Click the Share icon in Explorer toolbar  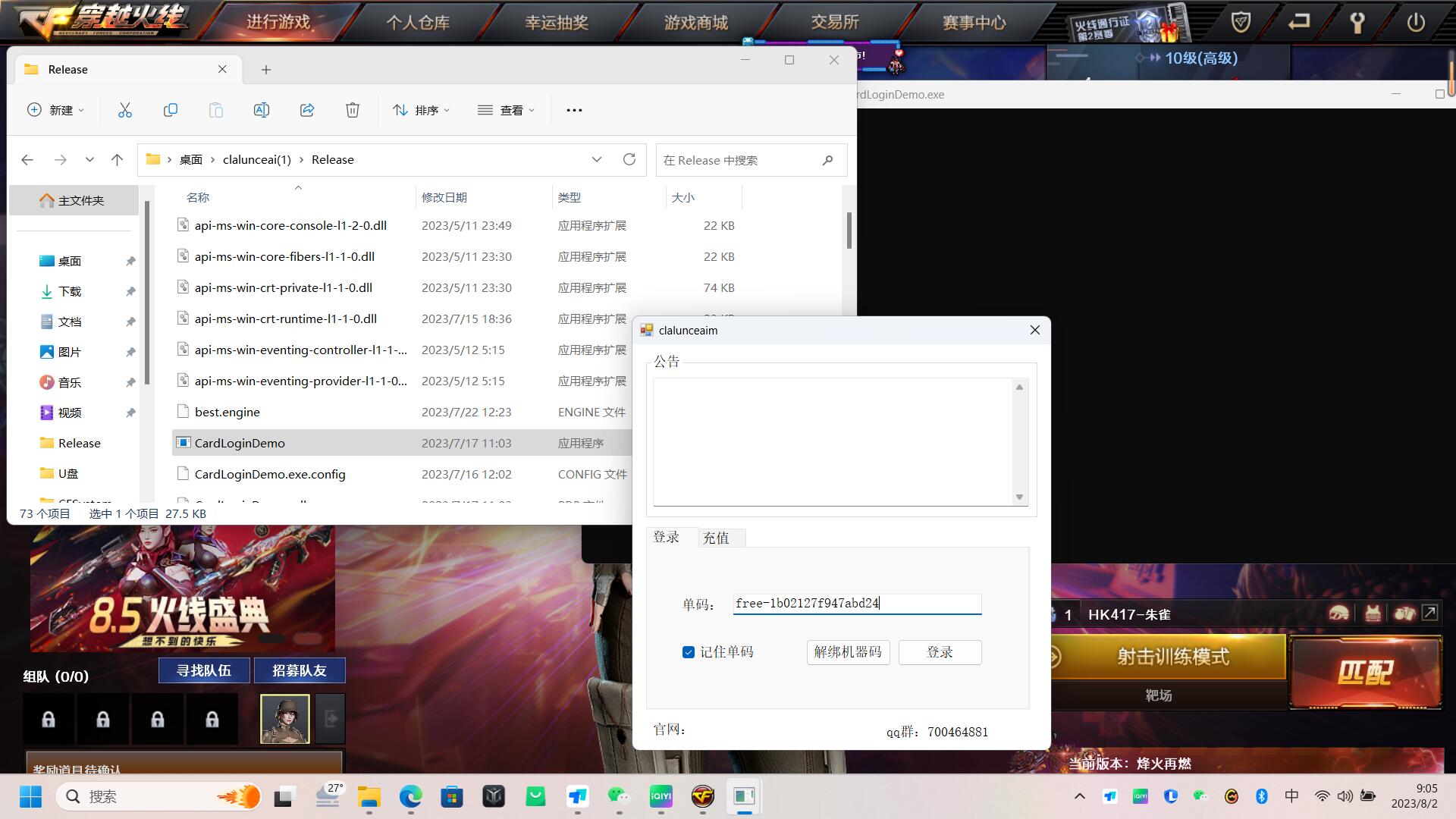(307, 110)
